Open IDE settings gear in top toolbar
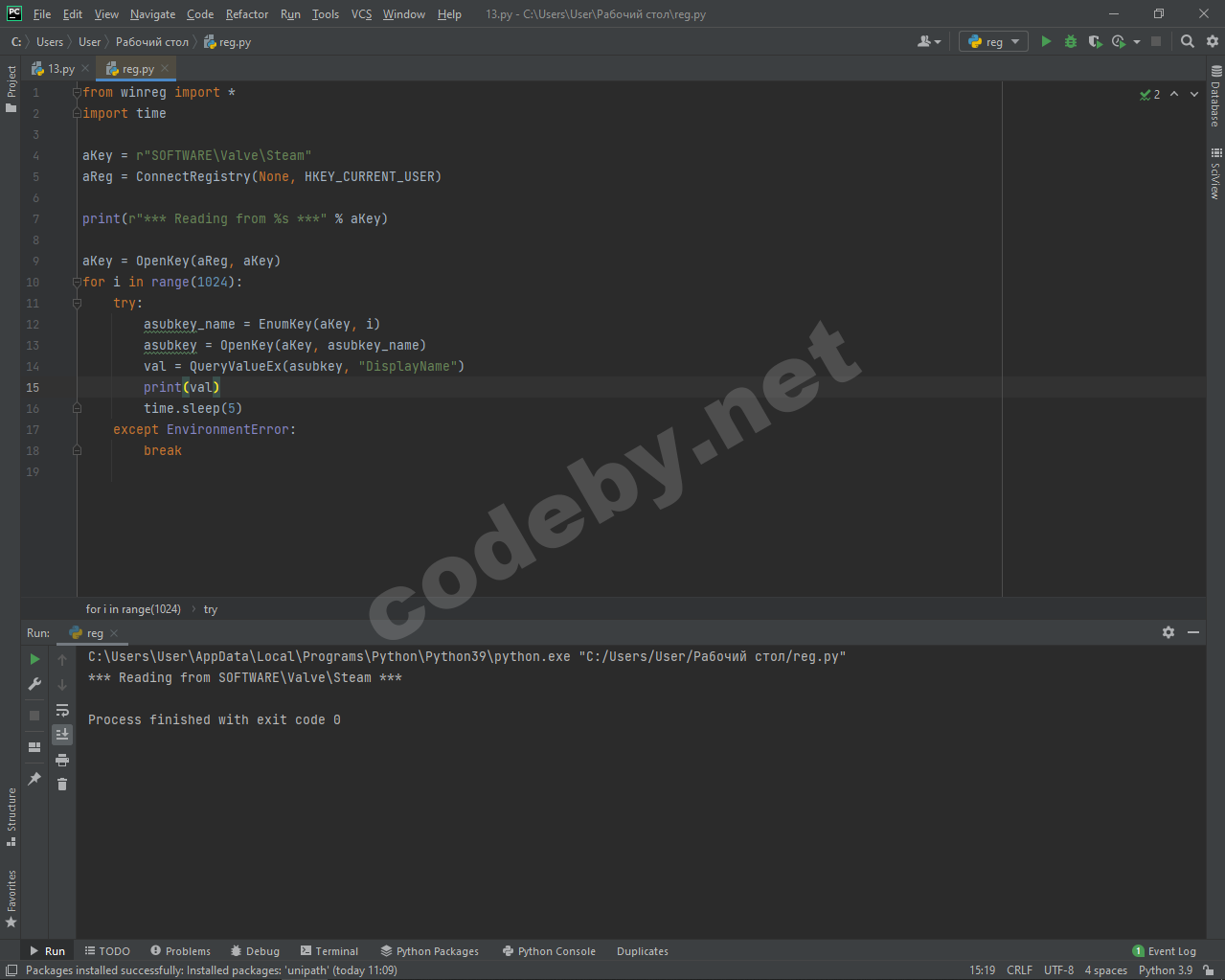Image resolution: width=1225 pixels, height=980 pixels. pyautogui.click(x=1213, y=41)
